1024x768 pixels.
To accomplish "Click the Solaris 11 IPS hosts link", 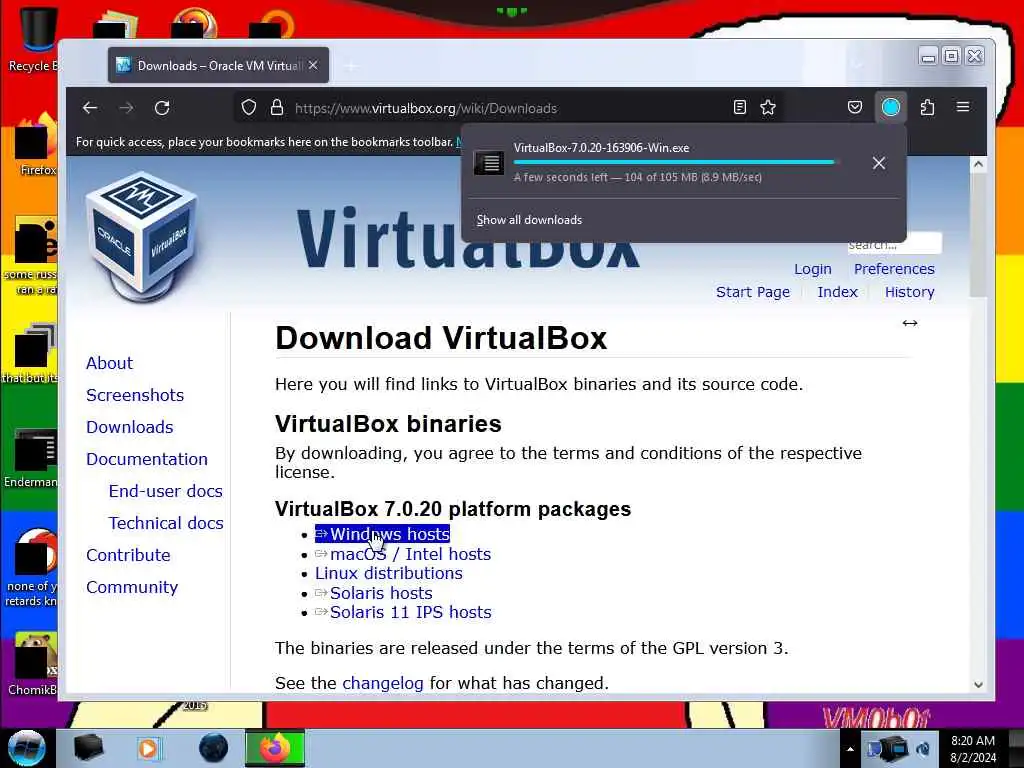I will point(403,613).
